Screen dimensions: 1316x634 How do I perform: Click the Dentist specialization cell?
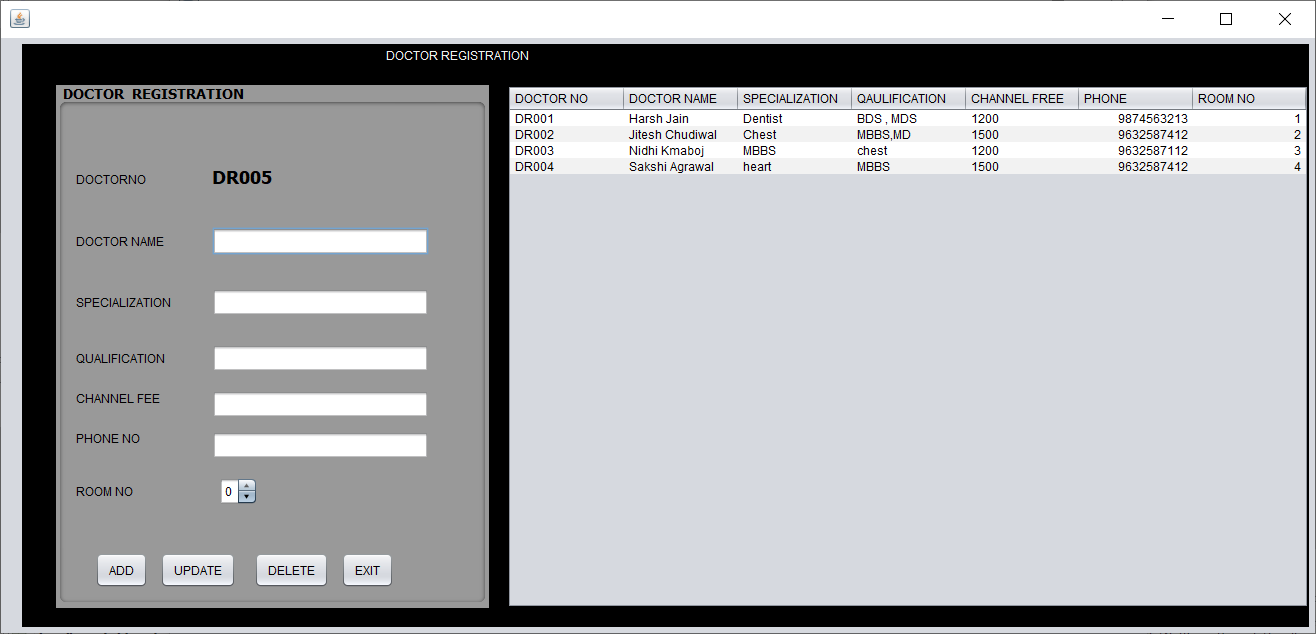[794, 118]
